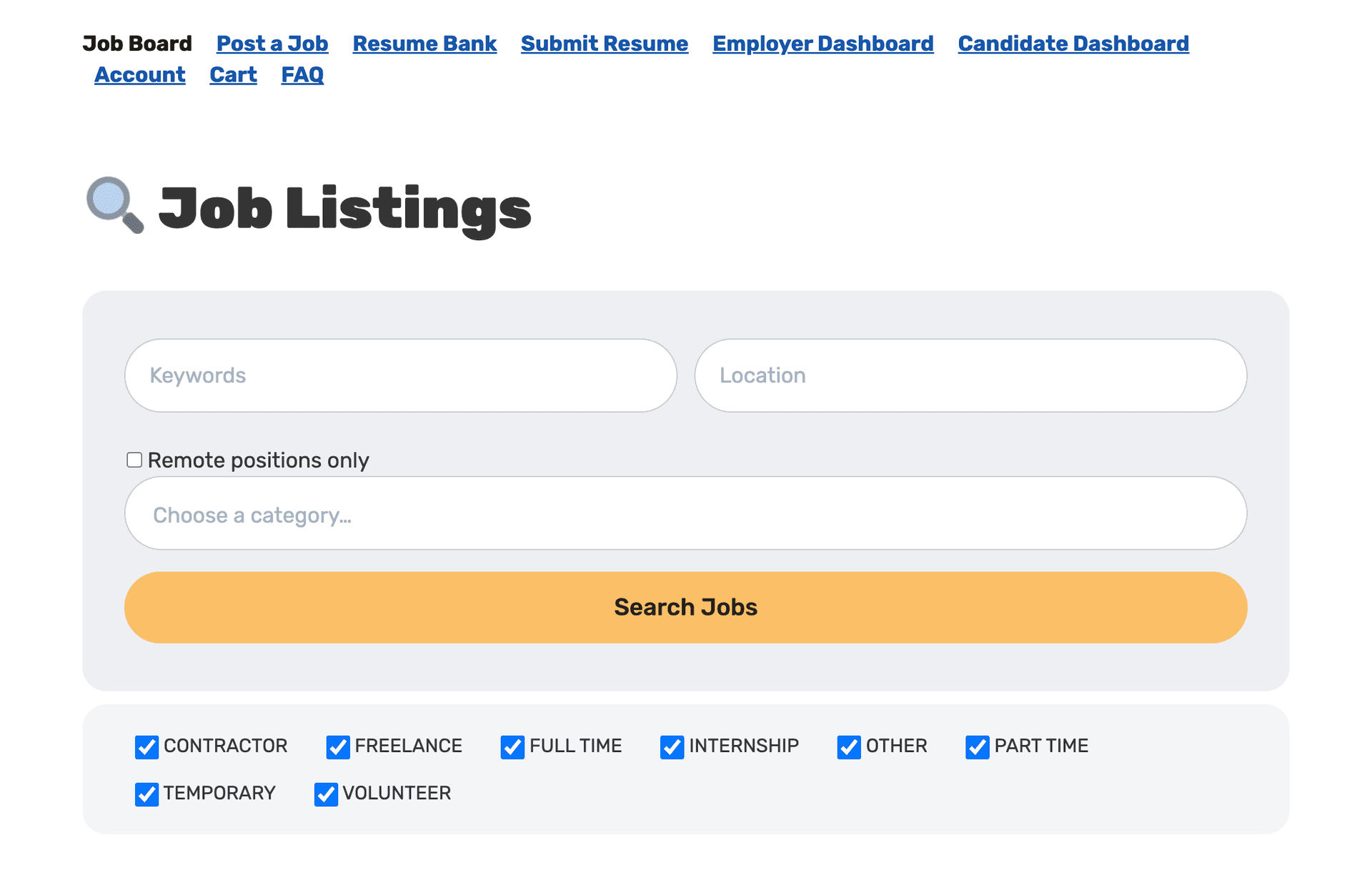Open the Cart page link
The image size is (1372, 873).
[x=233, y=75]
